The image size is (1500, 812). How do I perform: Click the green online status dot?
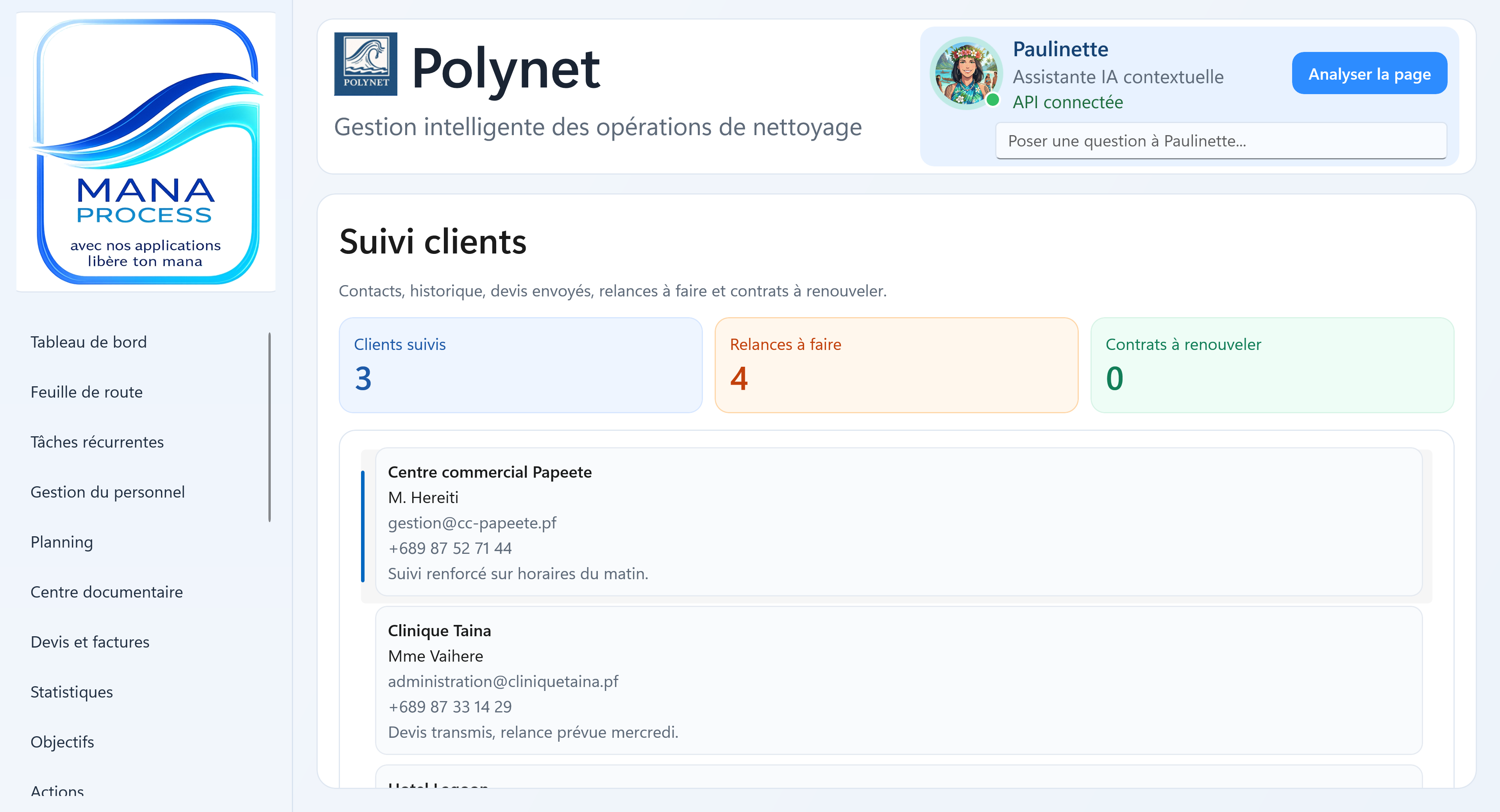(x=993, y=100)
